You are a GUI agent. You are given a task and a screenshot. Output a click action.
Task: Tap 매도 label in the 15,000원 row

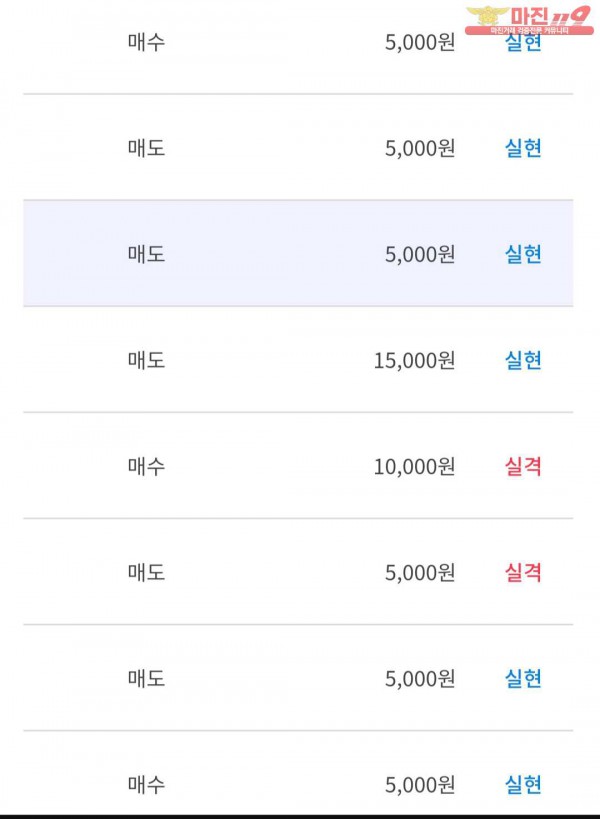[146, 360]
